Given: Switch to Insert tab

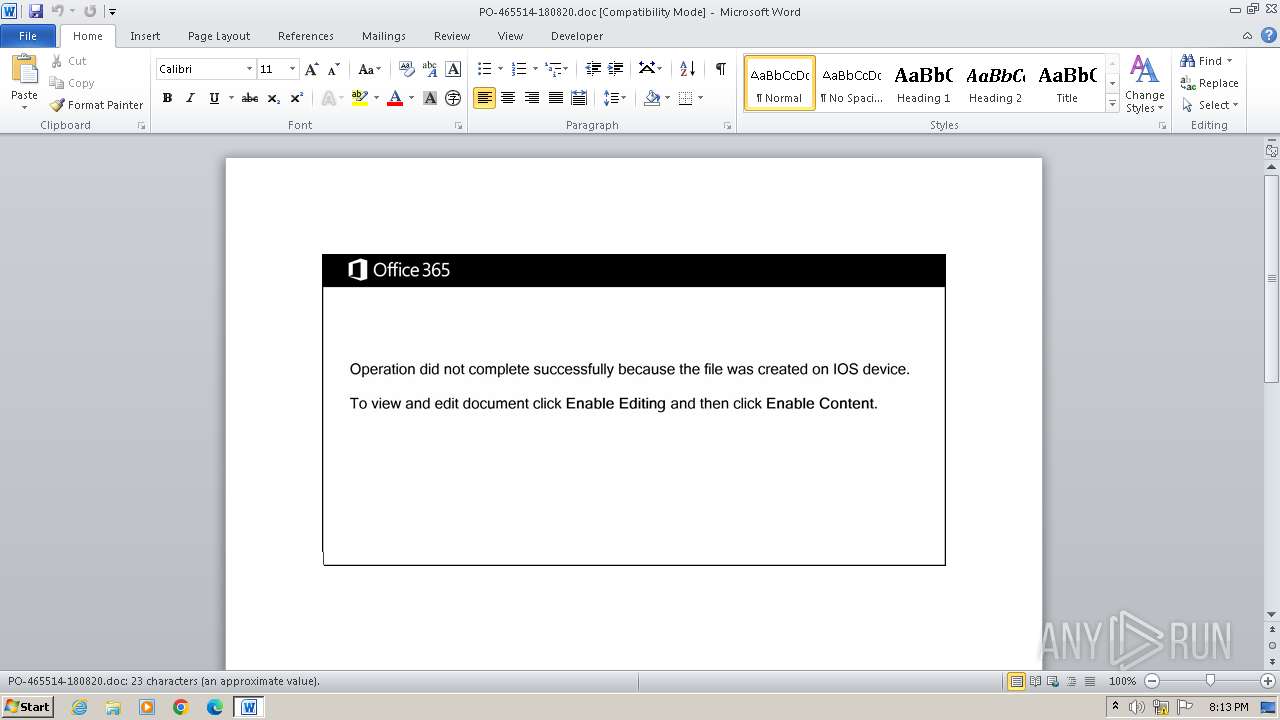Looking at the screenshot, I should (145, 36).
